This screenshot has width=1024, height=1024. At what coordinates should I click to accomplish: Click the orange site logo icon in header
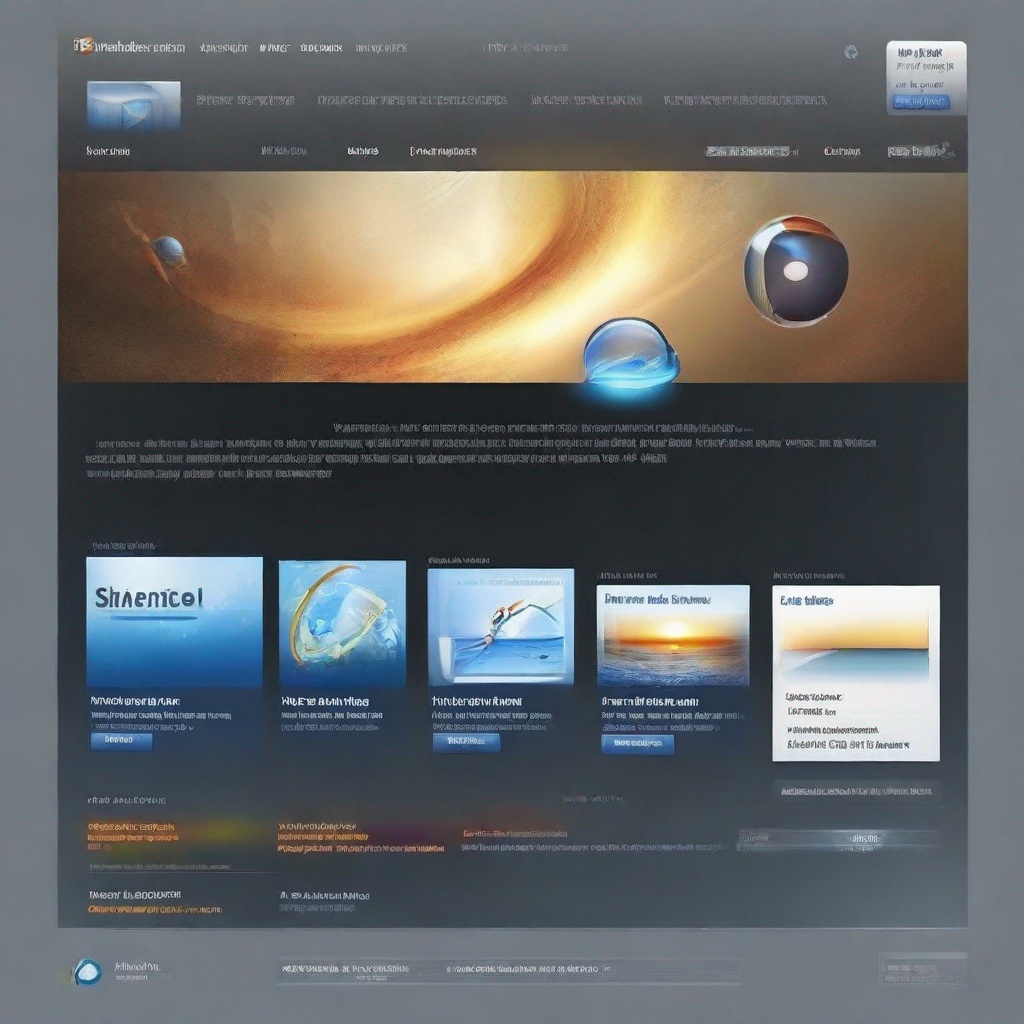(x=81, y=46)
